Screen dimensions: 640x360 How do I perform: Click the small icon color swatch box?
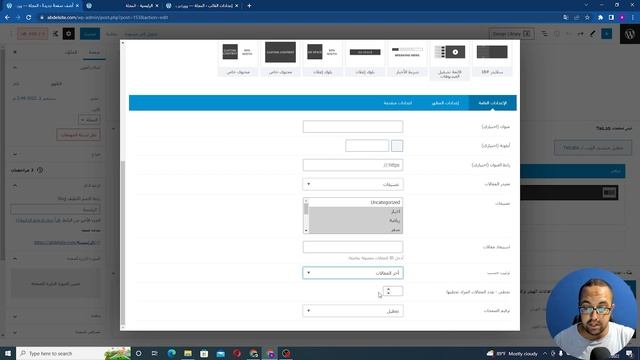tap(397, 146)
